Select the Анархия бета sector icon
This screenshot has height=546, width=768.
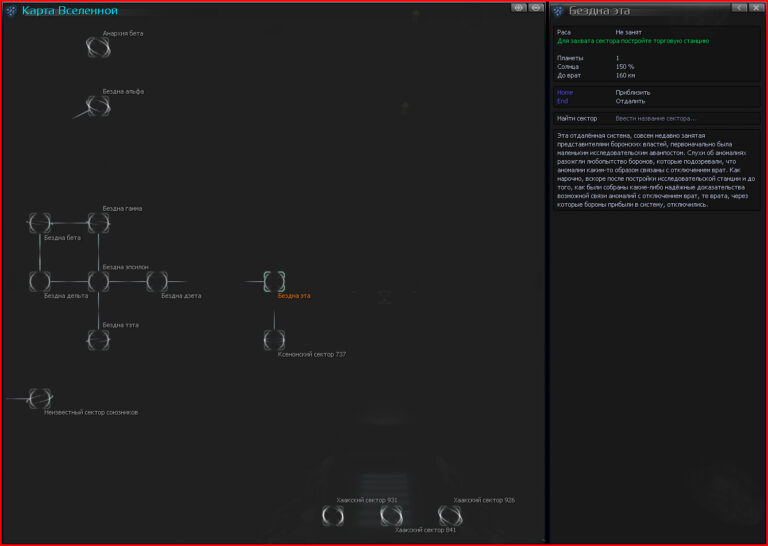tap(98, 46)
